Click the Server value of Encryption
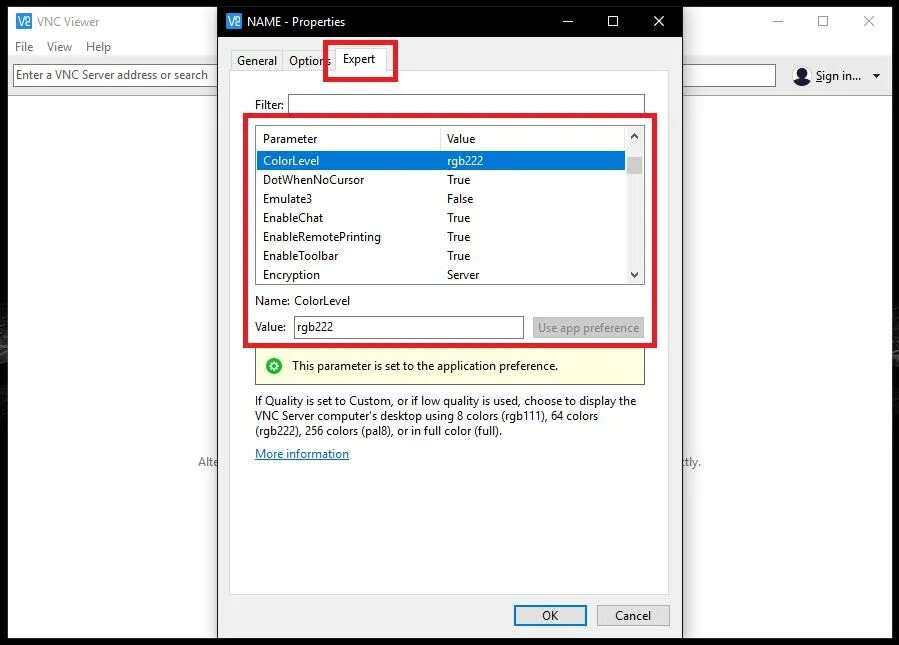 coord(463,275)
